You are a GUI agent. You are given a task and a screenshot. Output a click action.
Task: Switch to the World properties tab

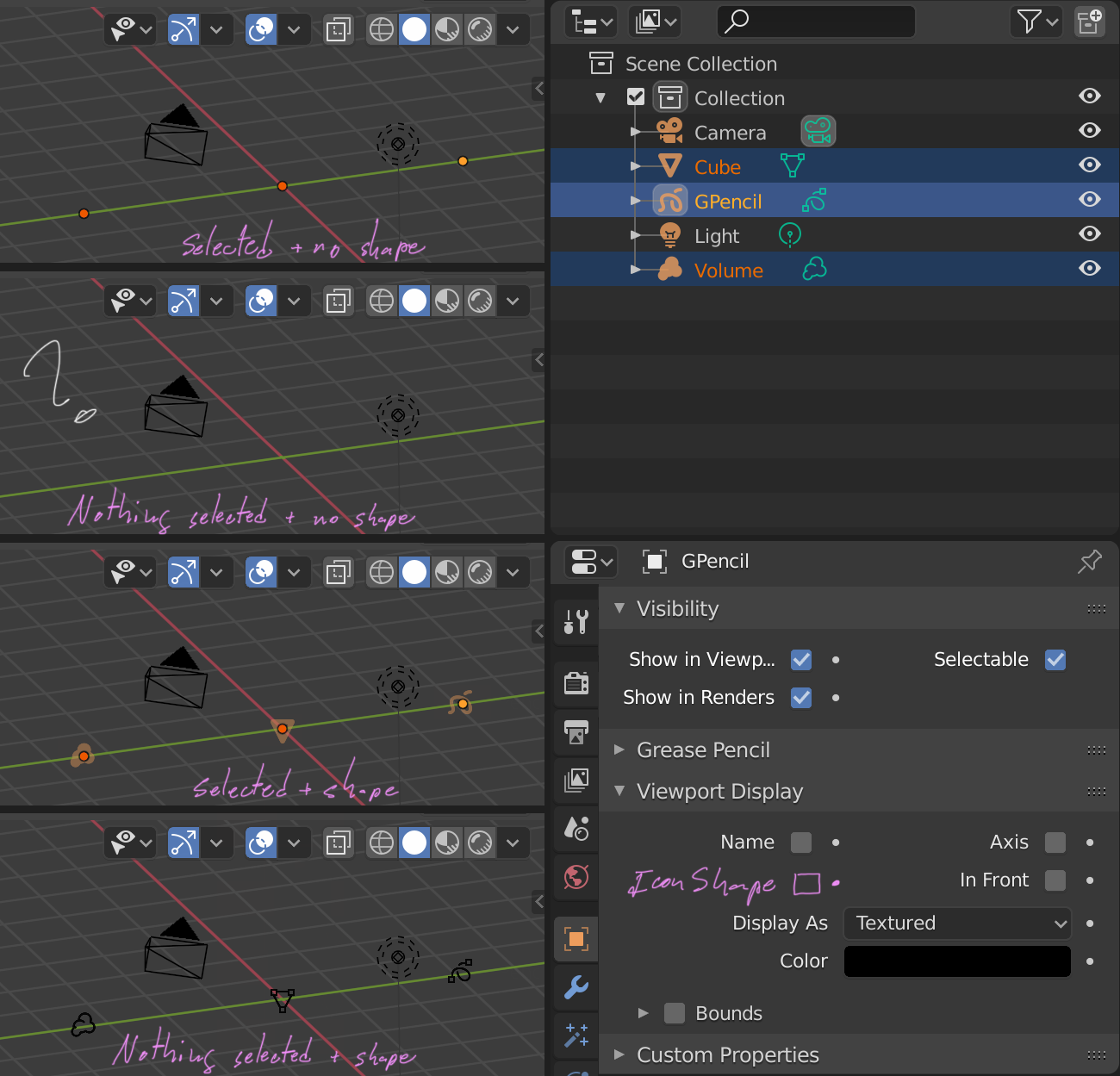pos(576,878)
